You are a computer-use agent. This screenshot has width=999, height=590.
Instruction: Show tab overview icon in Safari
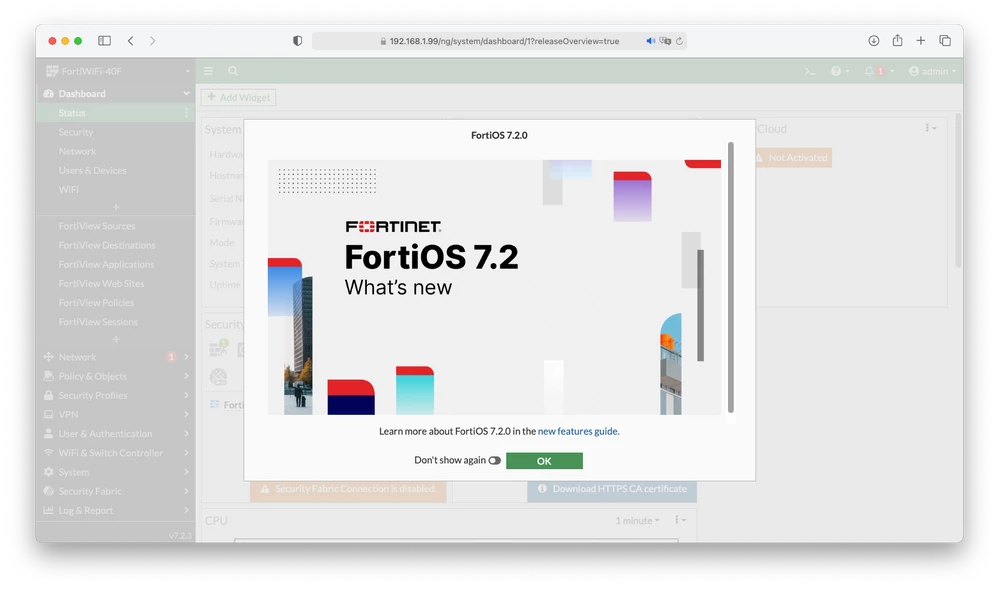945,41
